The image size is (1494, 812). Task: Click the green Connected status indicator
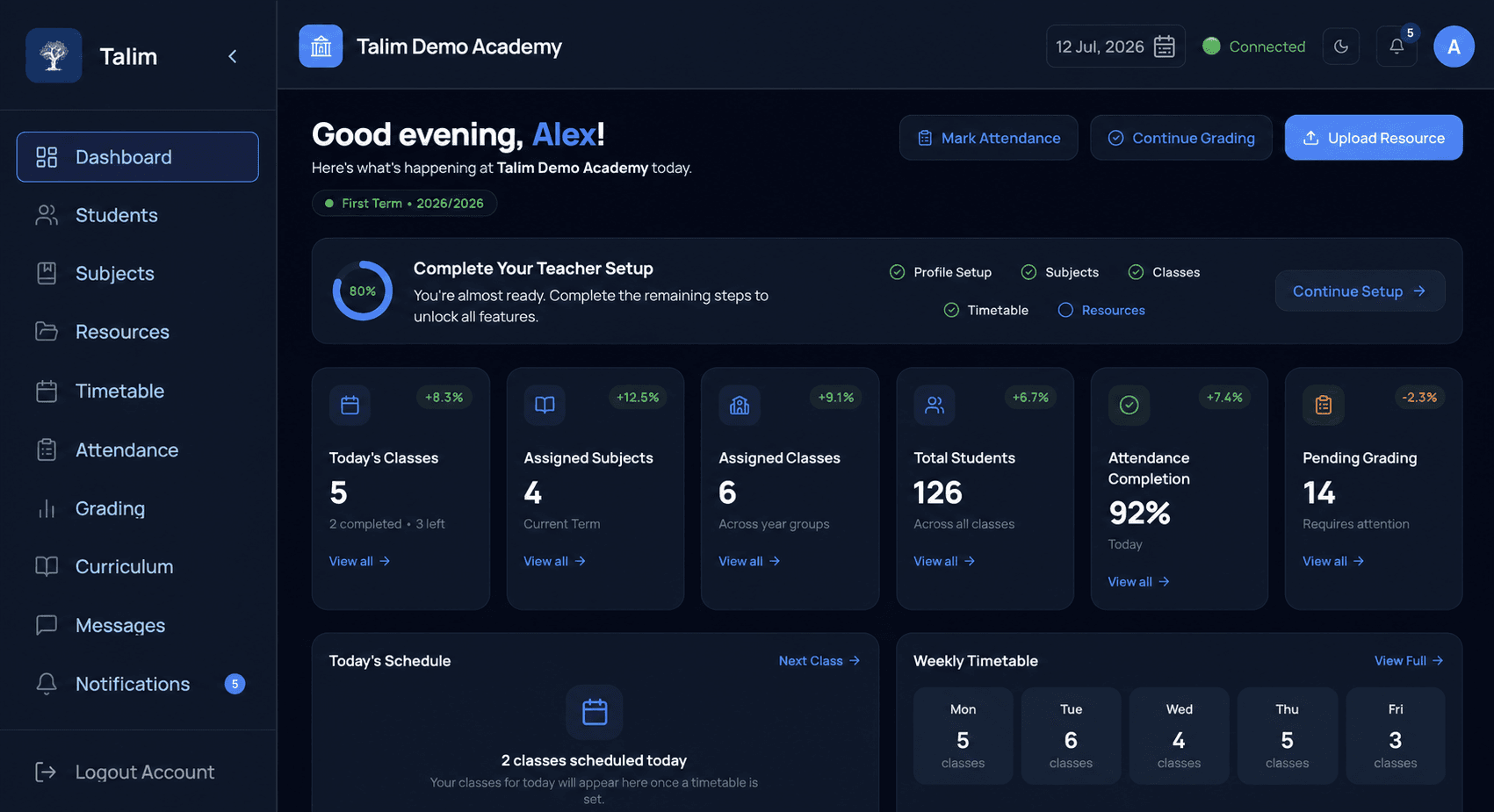click(x=1254, y=47)
